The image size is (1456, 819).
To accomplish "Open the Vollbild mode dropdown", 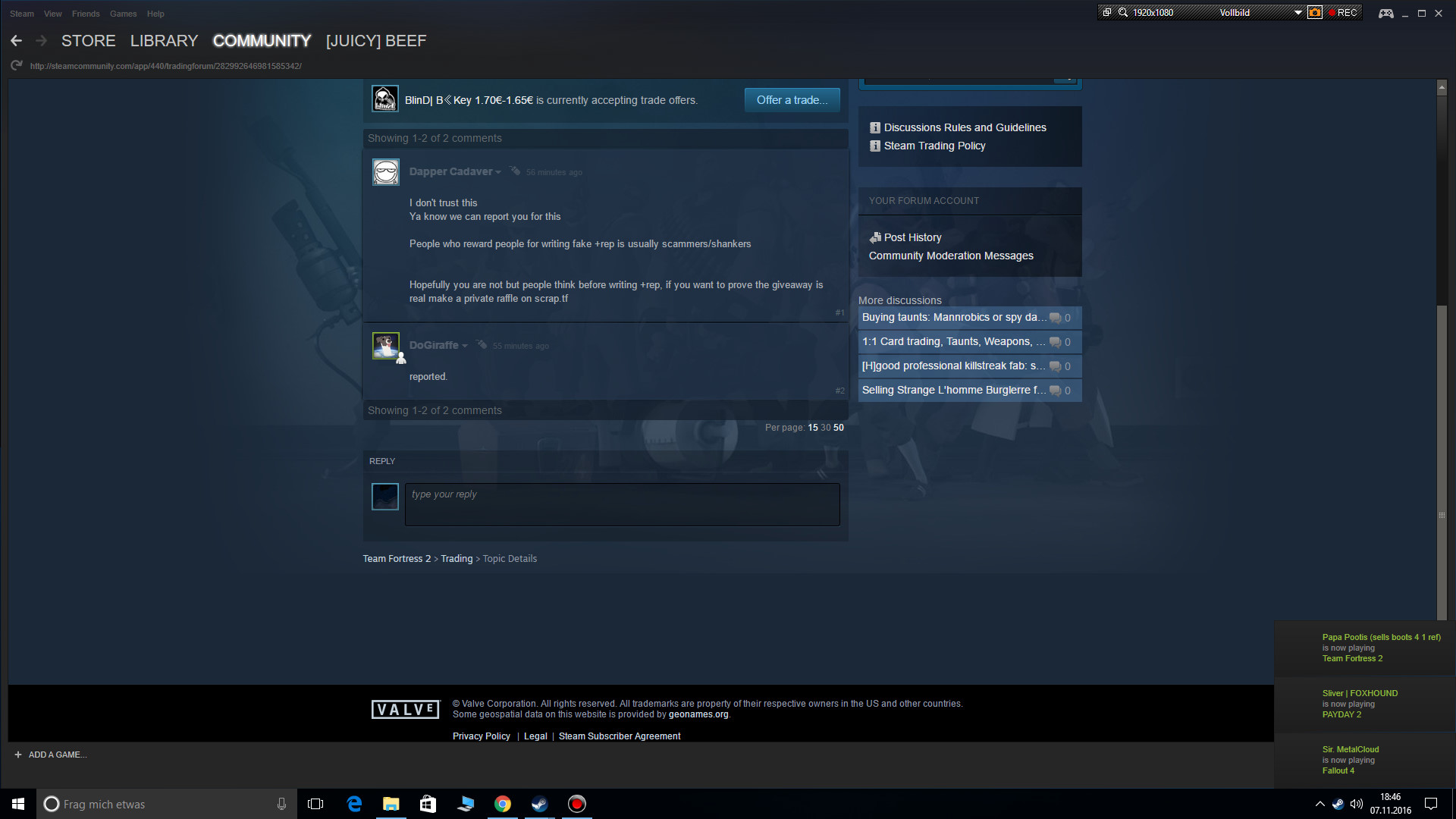I will point(1298,13).
